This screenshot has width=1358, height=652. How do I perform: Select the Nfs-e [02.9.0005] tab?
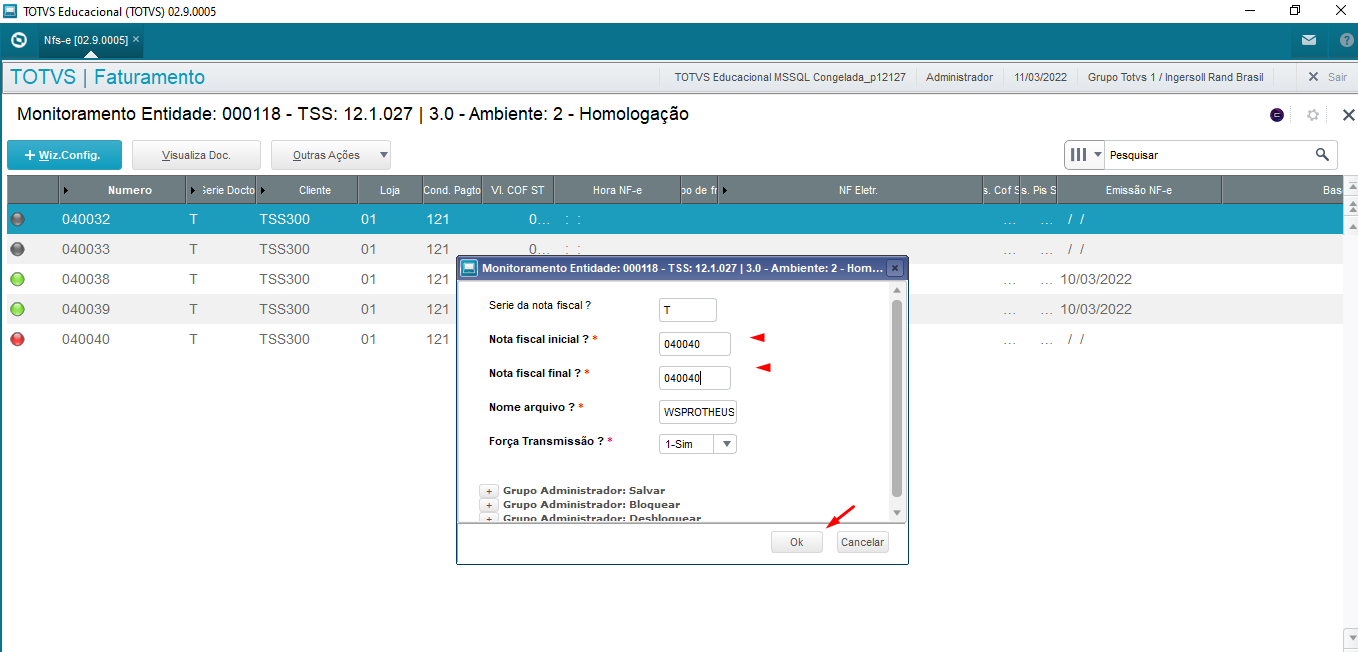(x=85, y=40)
